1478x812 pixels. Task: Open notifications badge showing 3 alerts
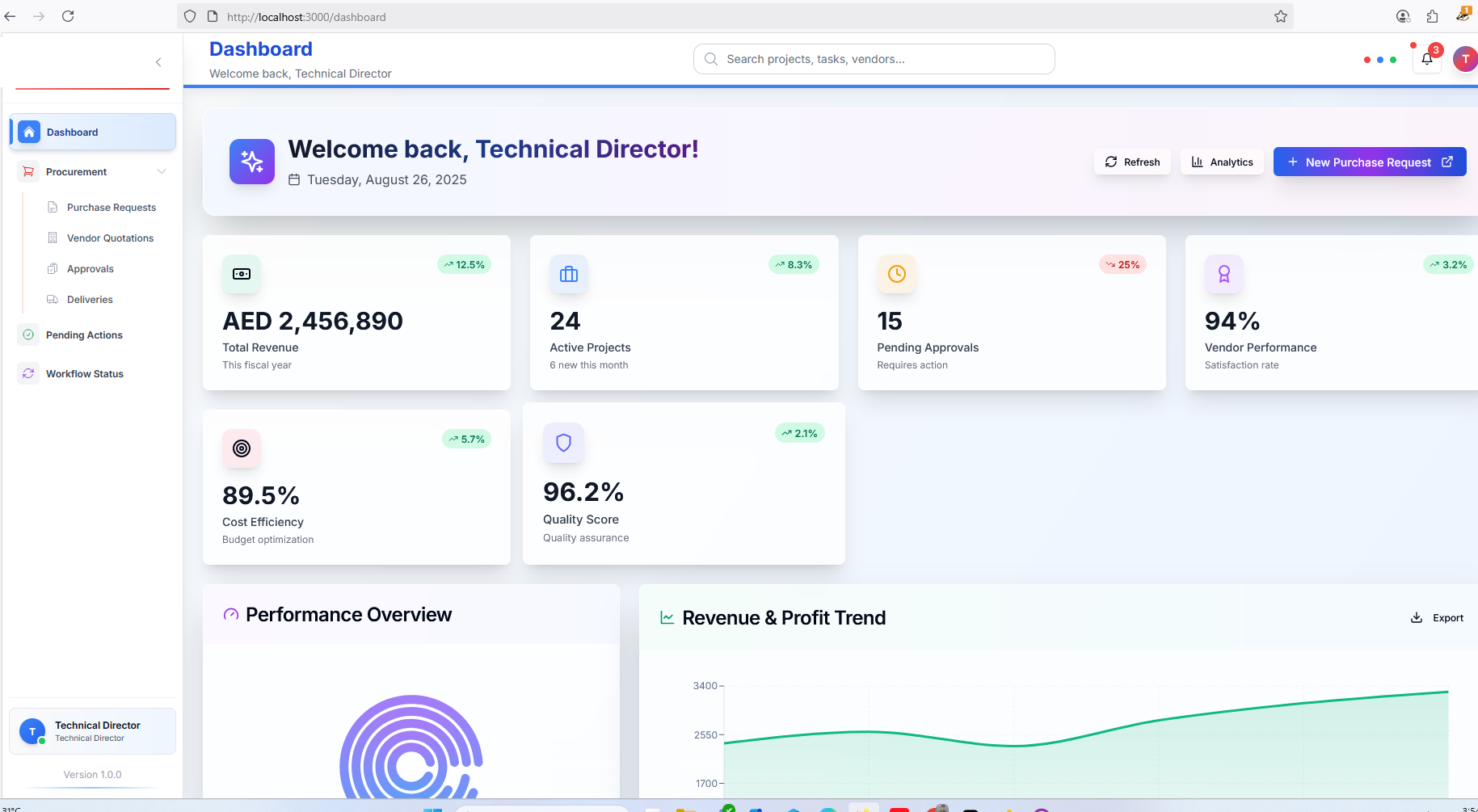click(x=1435, y=49)
